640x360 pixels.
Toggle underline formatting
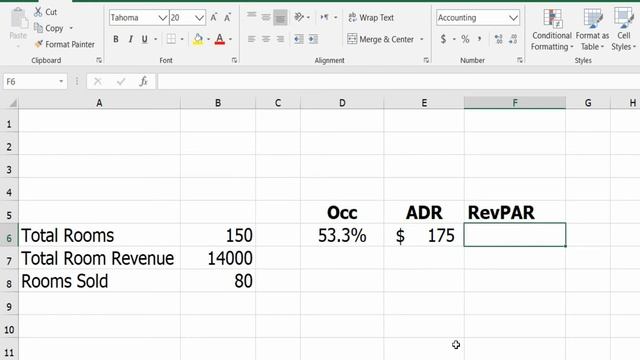click(144, 39)
